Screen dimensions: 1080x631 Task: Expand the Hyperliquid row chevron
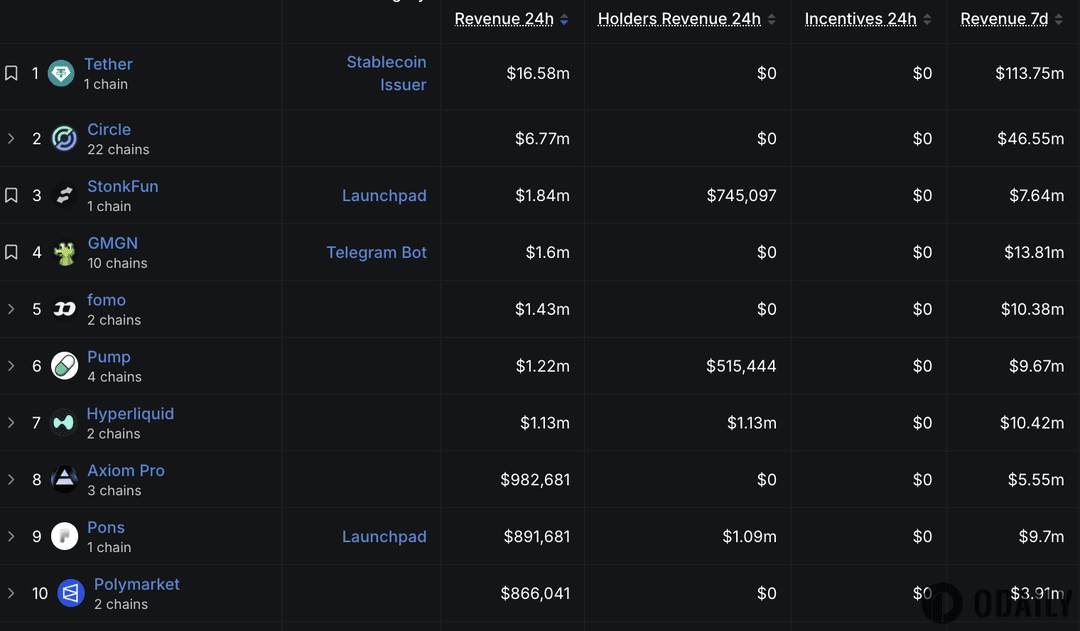point(11,423)
